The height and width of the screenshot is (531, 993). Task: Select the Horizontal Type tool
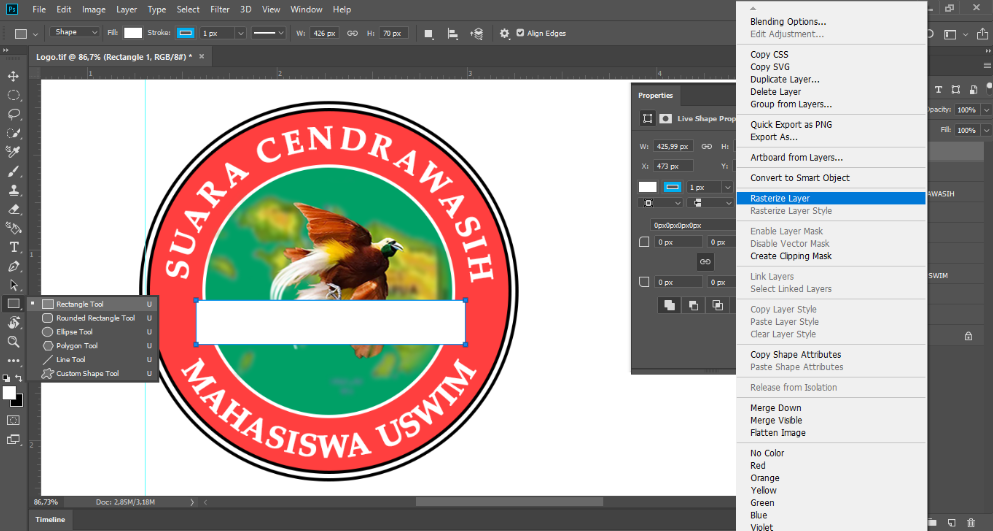coord(13,247)
